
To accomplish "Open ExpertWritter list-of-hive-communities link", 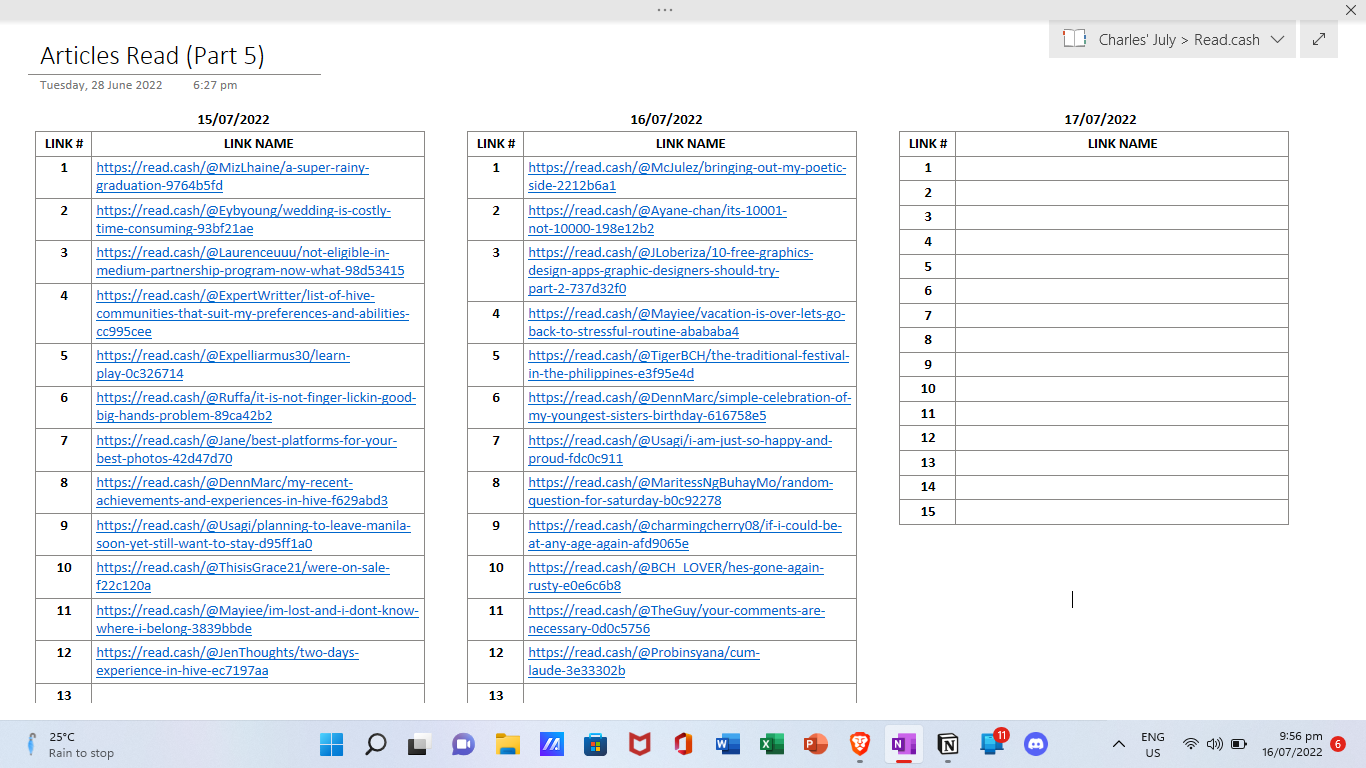I will click(x=253, y=313).
